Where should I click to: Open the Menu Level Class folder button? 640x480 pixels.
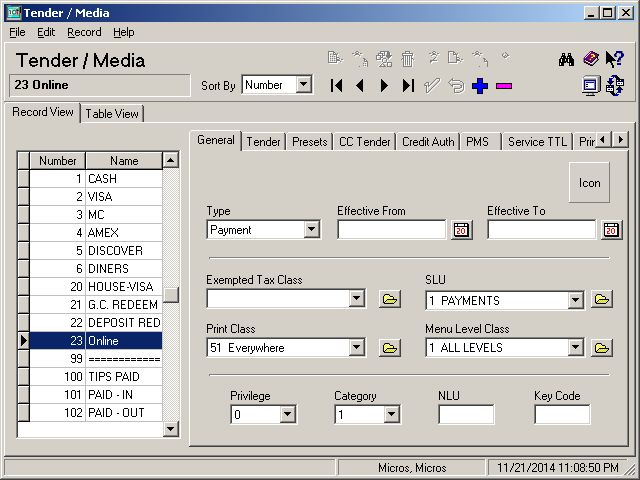point(602,348)
